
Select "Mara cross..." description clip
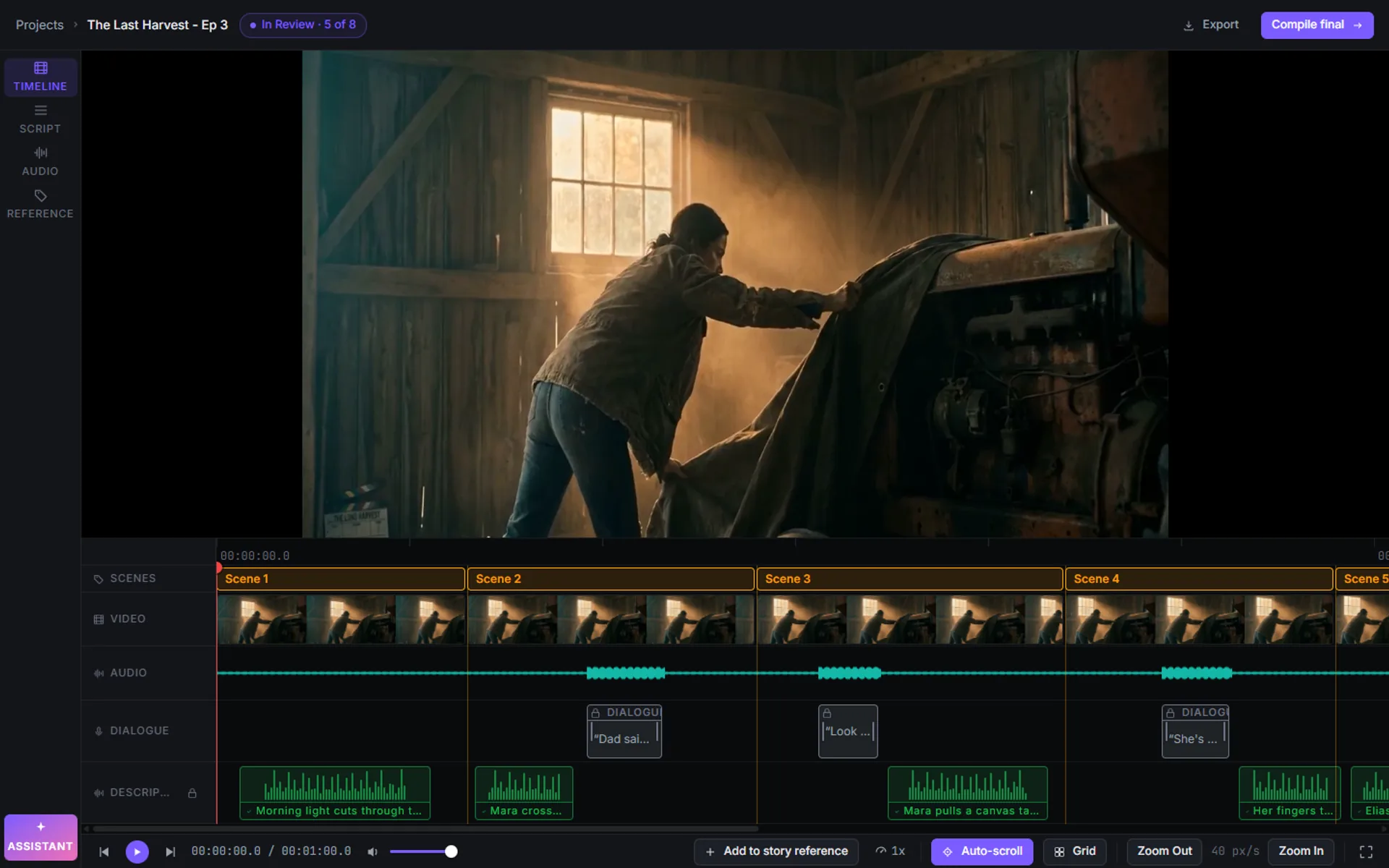(524, 793)
